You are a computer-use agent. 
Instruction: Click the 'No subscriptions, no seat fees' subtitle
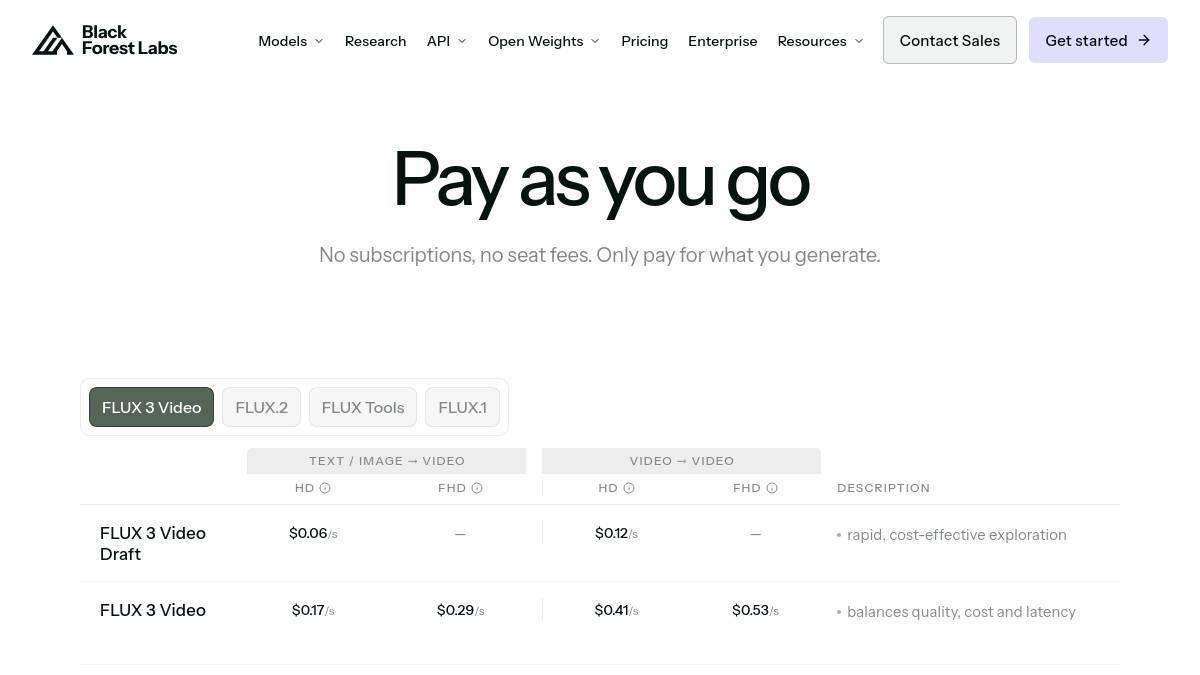[600, 255]
